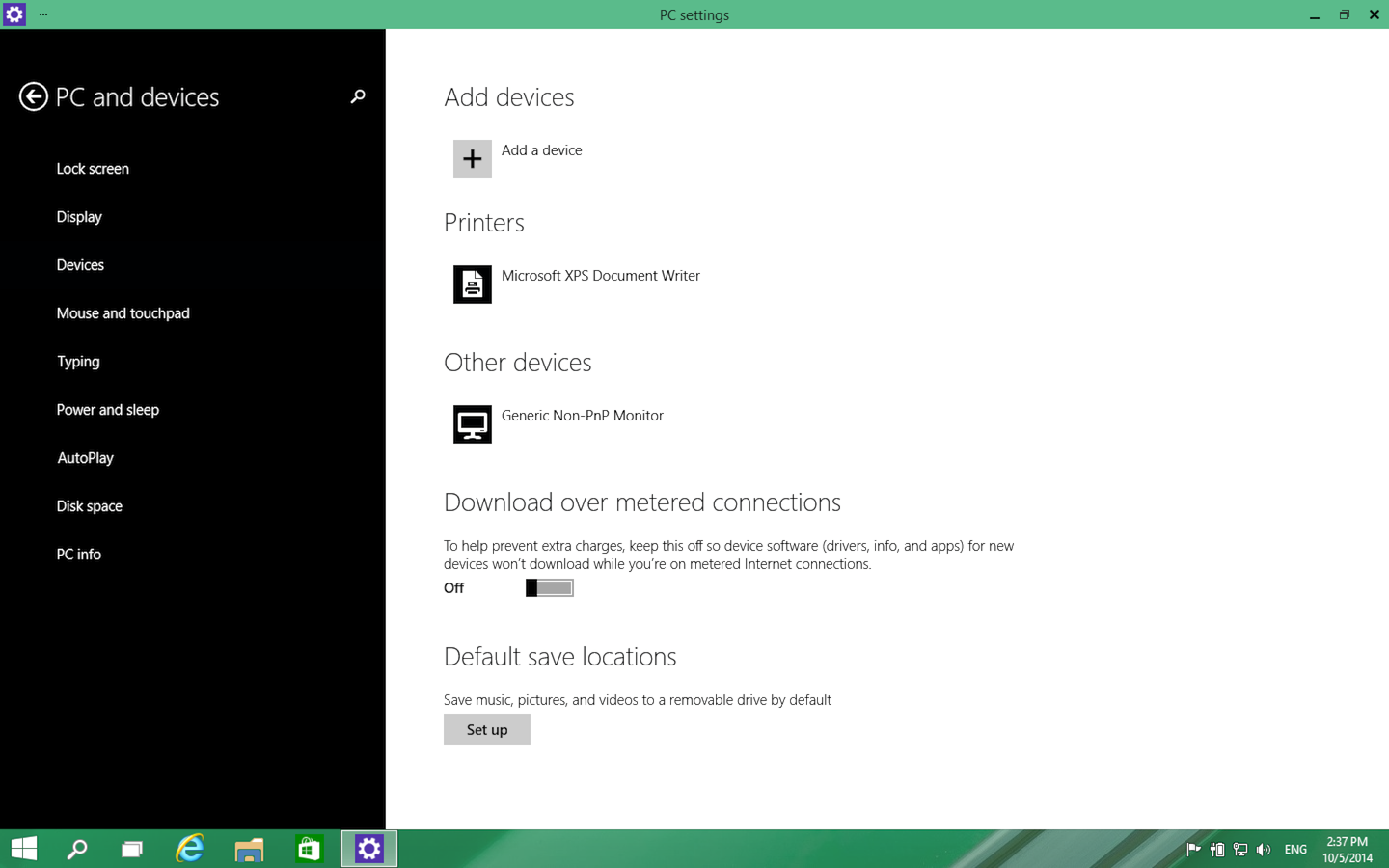The image size is (1389, 868).
Task: Restore down the PC settings window
Action: pyautogui.click(x=1345, y=14)
